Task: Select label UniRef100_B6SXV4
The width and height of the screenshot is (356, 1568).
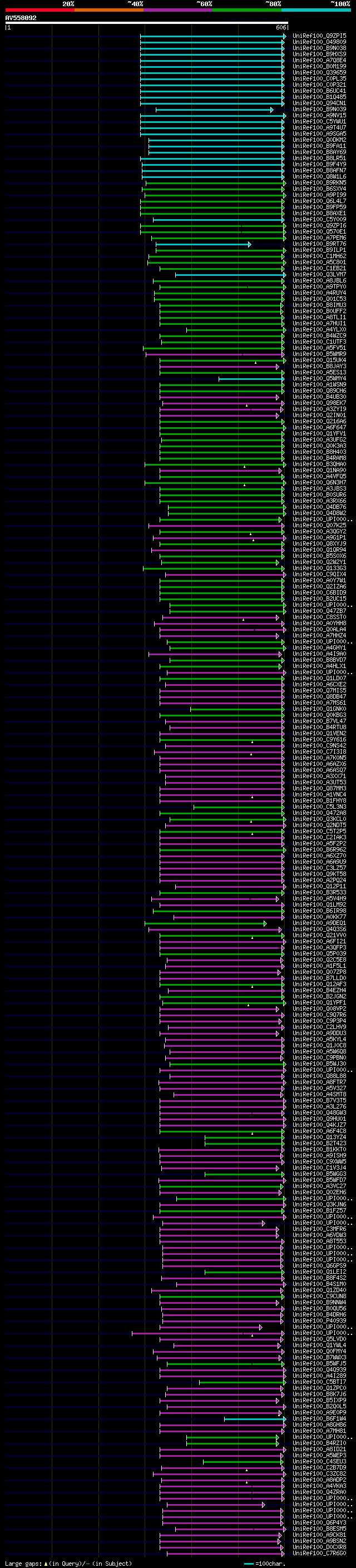Action: click(x=319, y=189)
